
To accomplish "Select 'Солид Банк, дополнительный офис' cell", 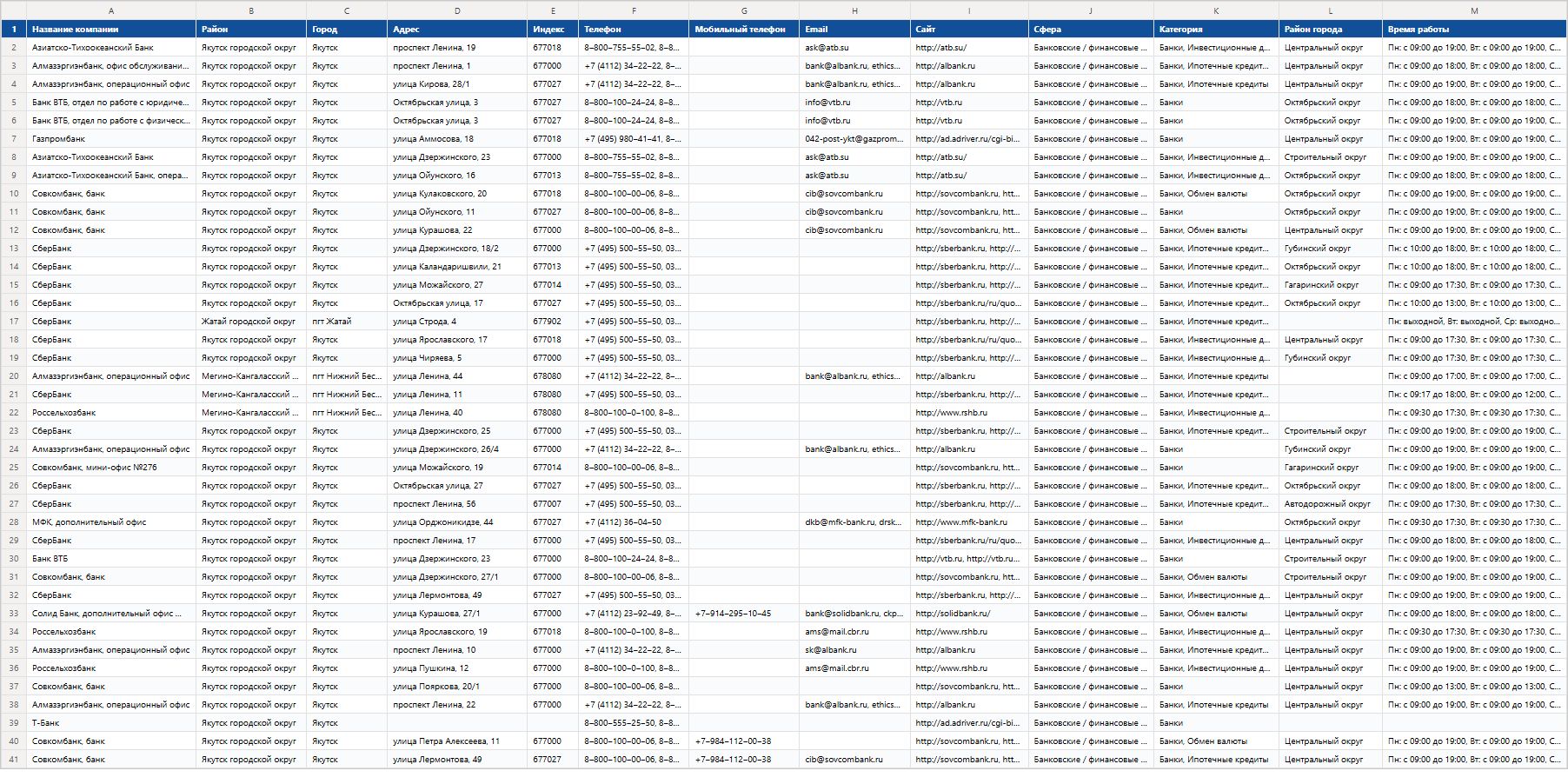I will point(111,614).
